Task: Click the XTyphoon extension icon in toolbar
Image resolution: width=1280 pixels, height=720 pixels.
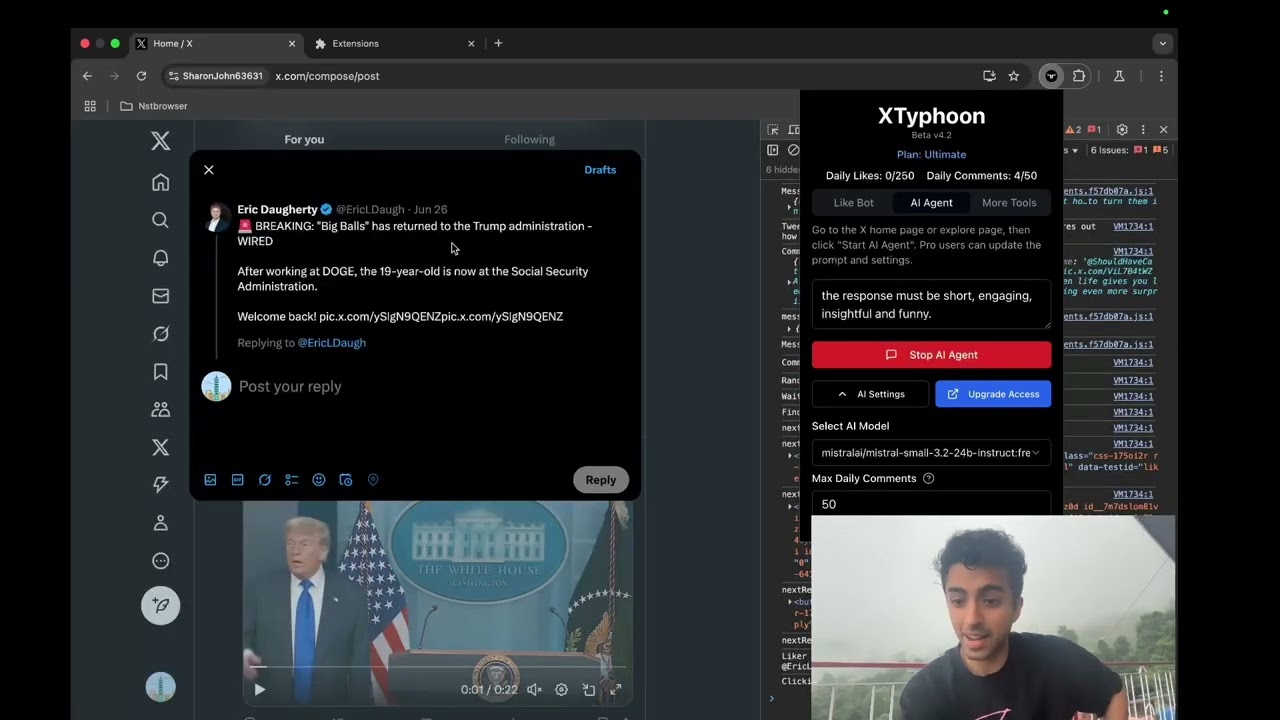Action: click(1051, 76)
